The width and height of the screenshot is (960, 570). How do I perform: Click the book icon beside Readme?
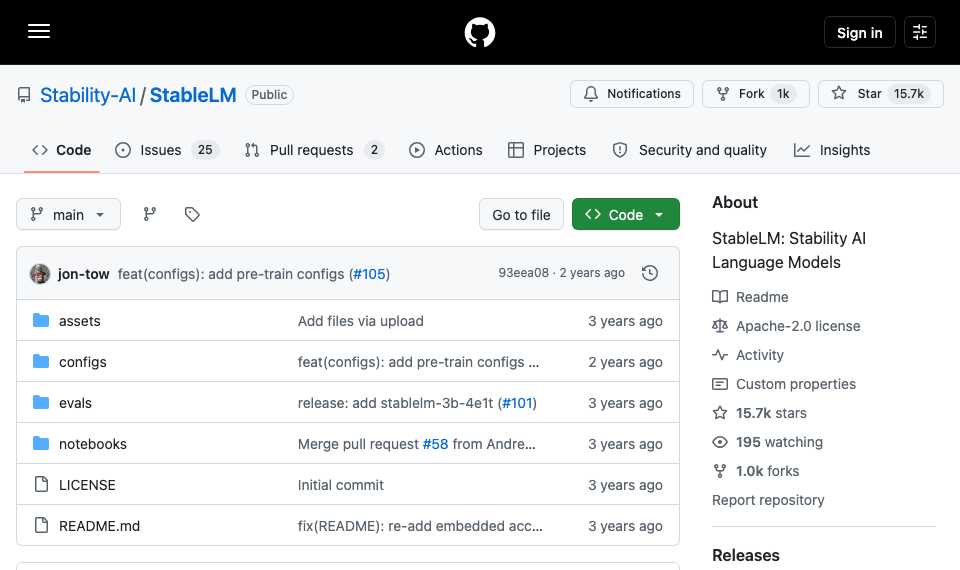(x=720, y=297)
